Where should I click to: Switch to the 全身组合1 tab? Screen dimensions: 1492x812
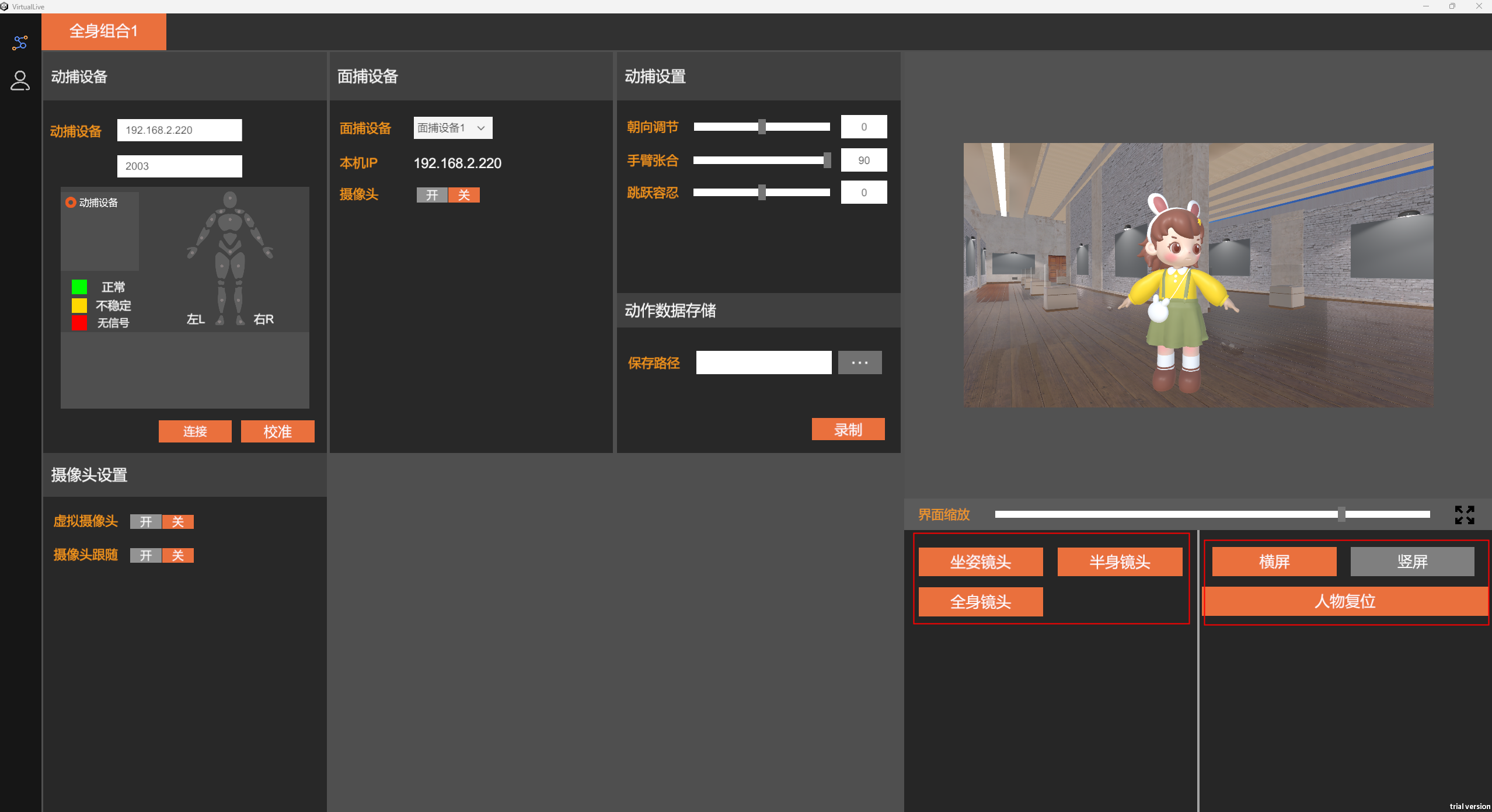tap(104, 31)
